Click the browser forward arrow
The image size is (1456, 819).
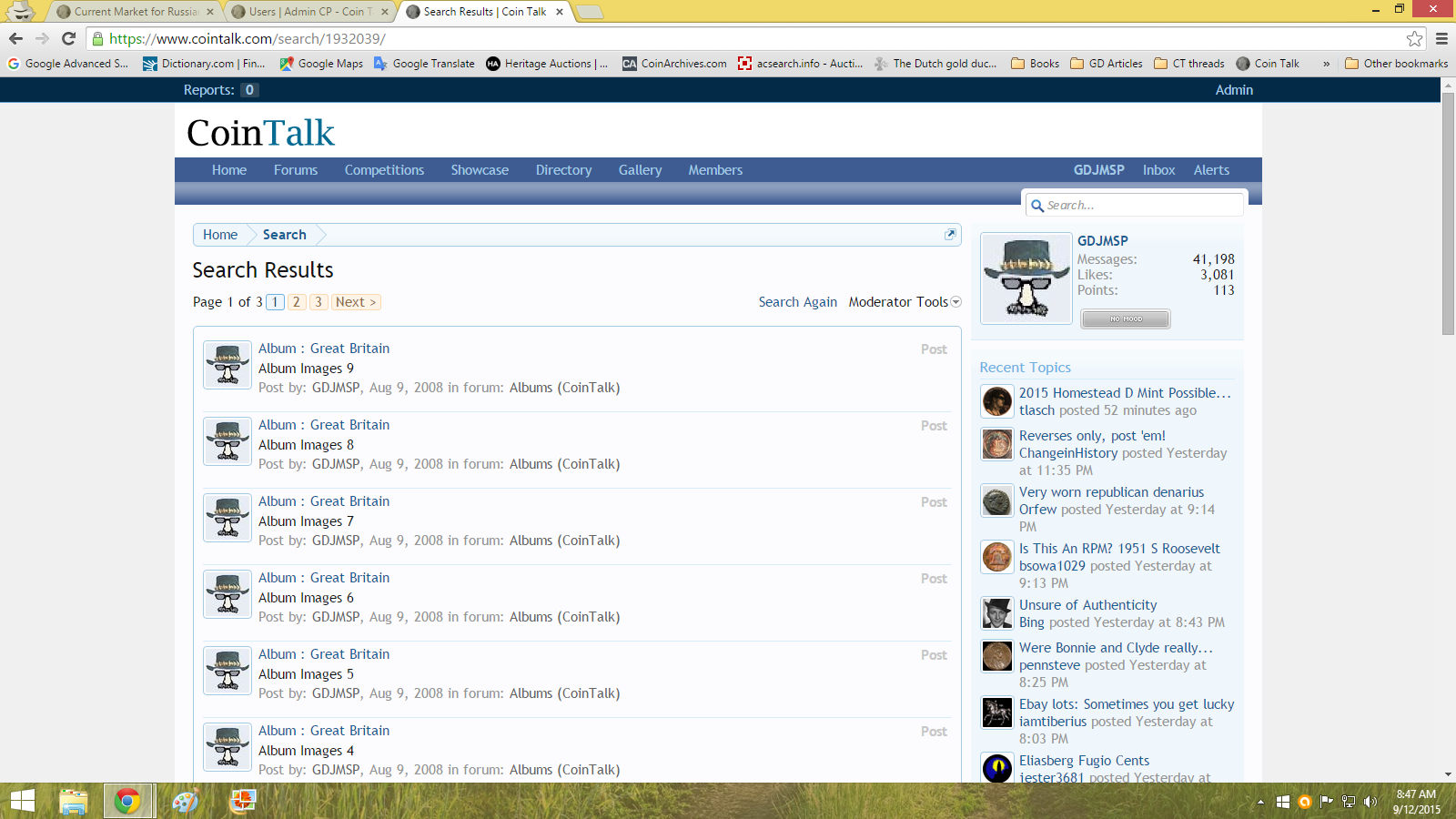[x=42, y=38]
